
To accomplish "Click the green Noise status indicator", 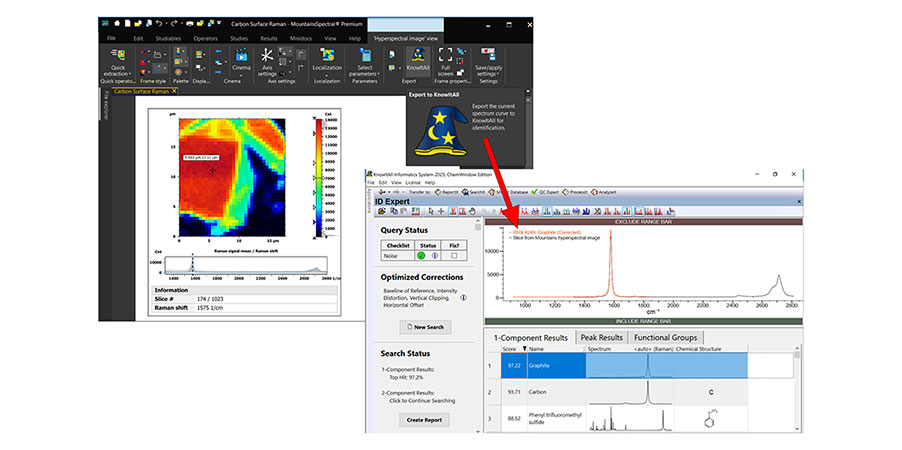I will tap(421, 256).
